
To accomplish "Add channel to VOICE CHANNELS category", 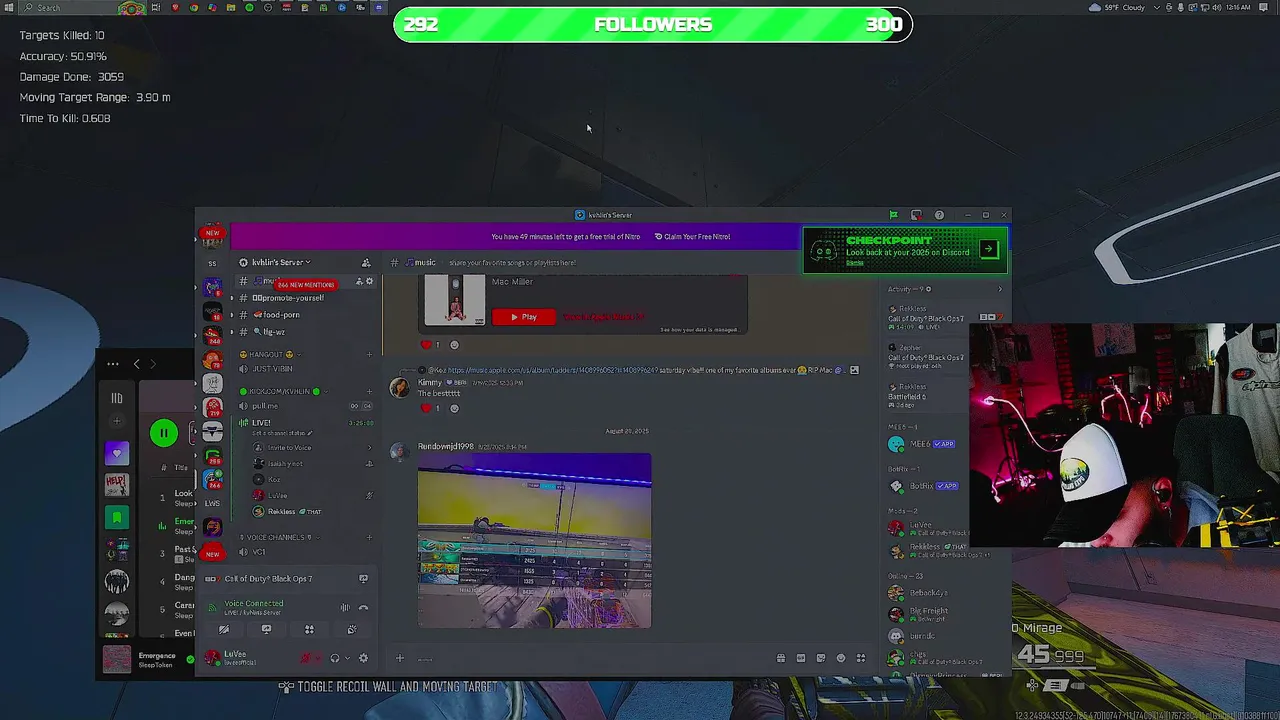I will coord(369,537).
